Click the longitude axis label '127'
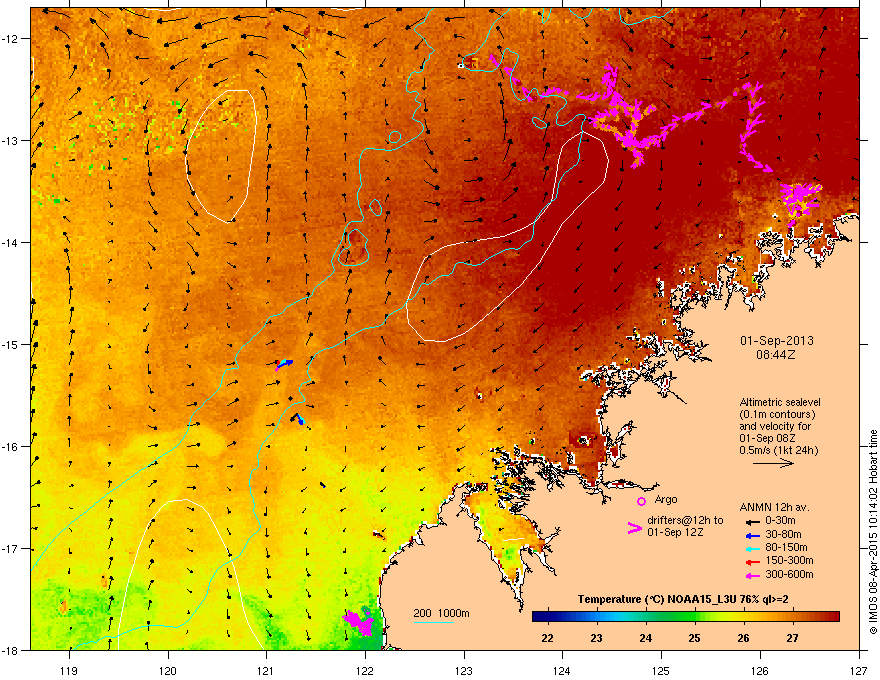Image resolution: width=880 pixels, height=680 pixels. (x=859, y=670)
